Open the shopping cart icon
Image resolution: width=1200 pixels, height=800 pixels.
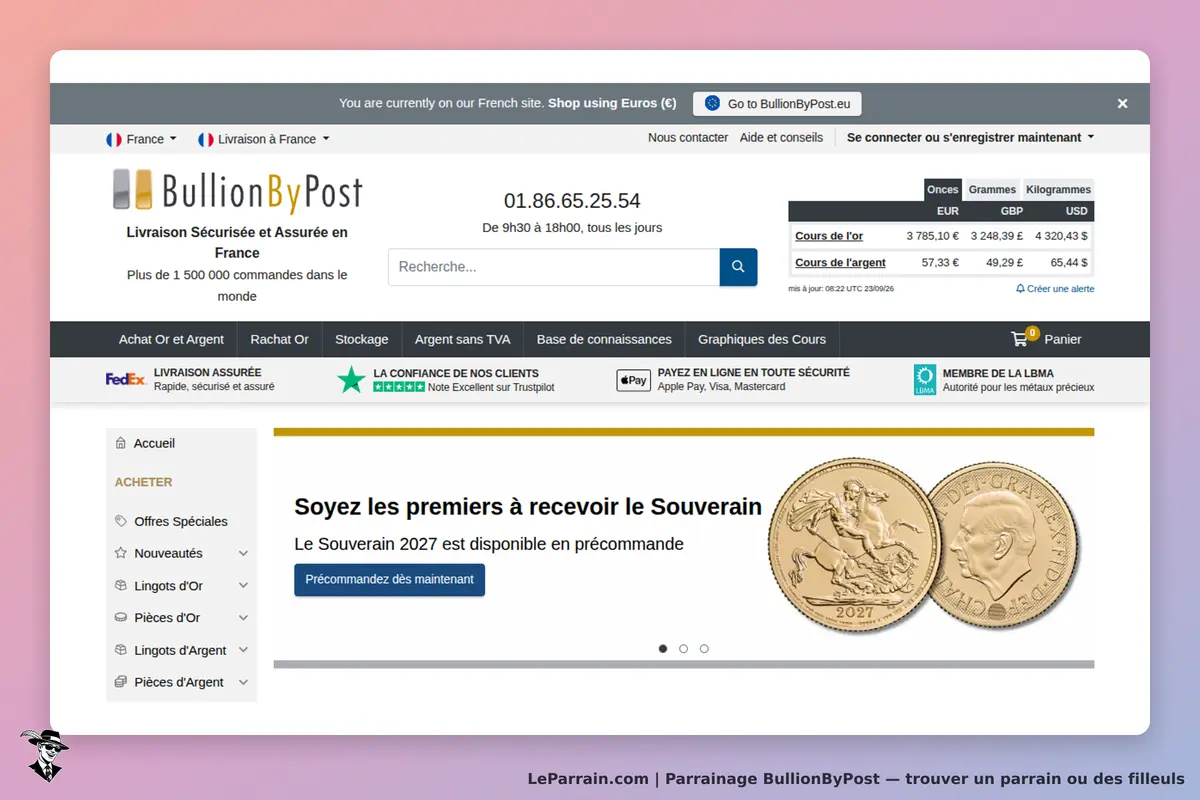coord(1020,339)
